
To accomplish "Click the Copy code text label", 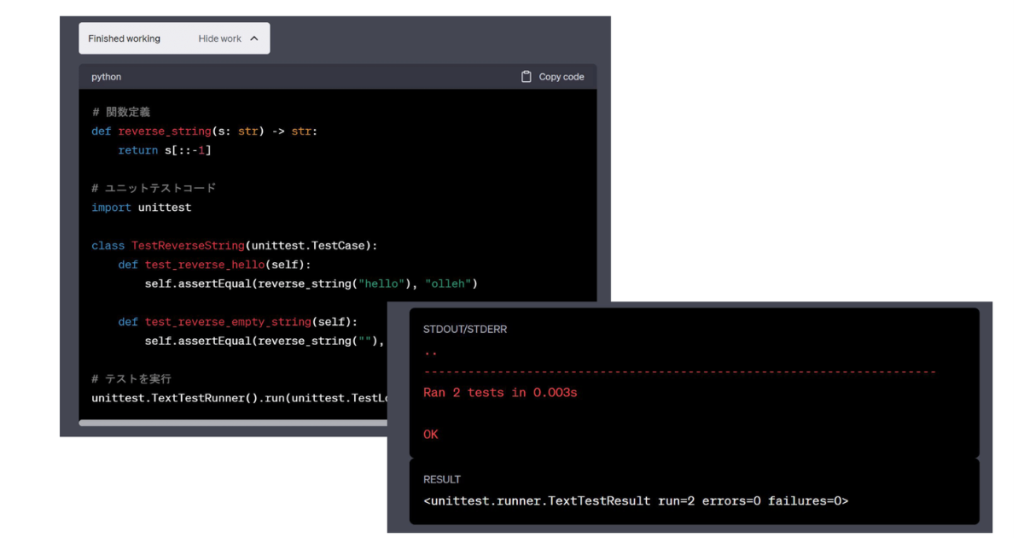I will 561,77.
